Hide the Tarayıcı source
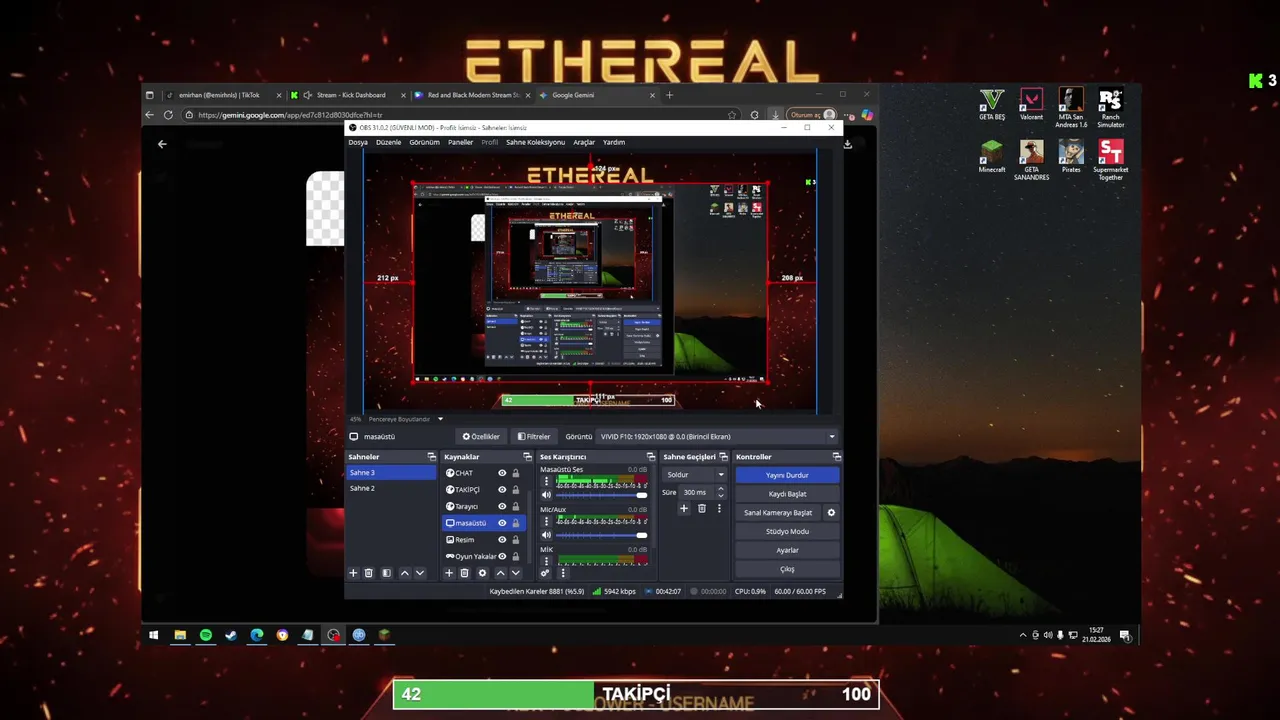Viewport: 1280px width, 720px height. click(x=502, y=506)
